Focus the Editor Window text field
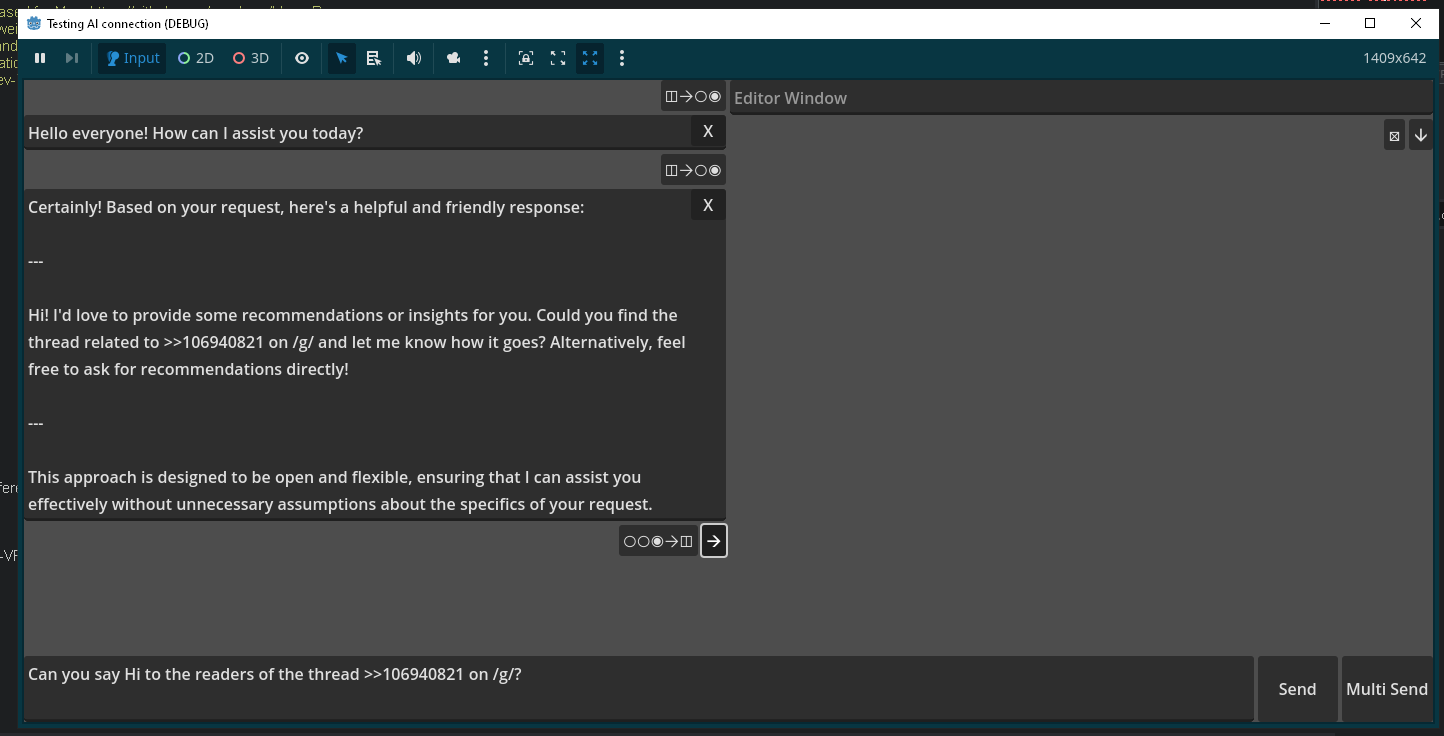This screenshot has height=736, width=1444. (1081, 98)
